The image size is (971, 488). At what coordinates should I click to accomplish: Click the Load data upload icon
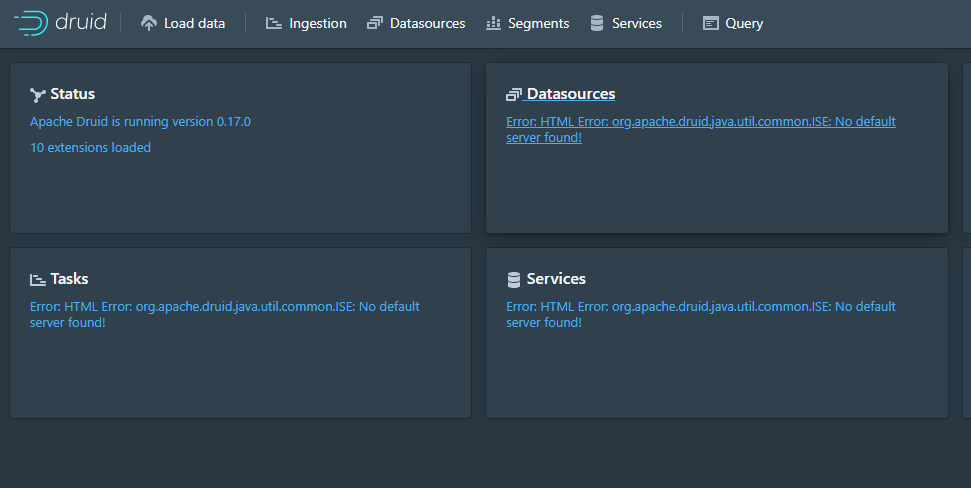click(149, 23)
